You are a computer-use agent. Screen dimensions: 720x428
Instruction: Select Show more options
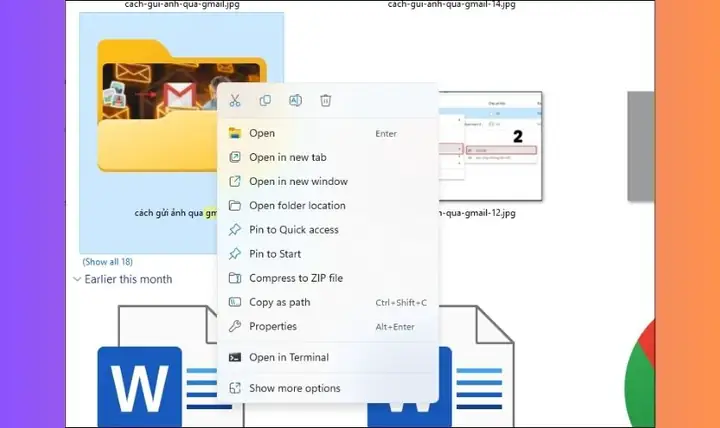point(328,388)
